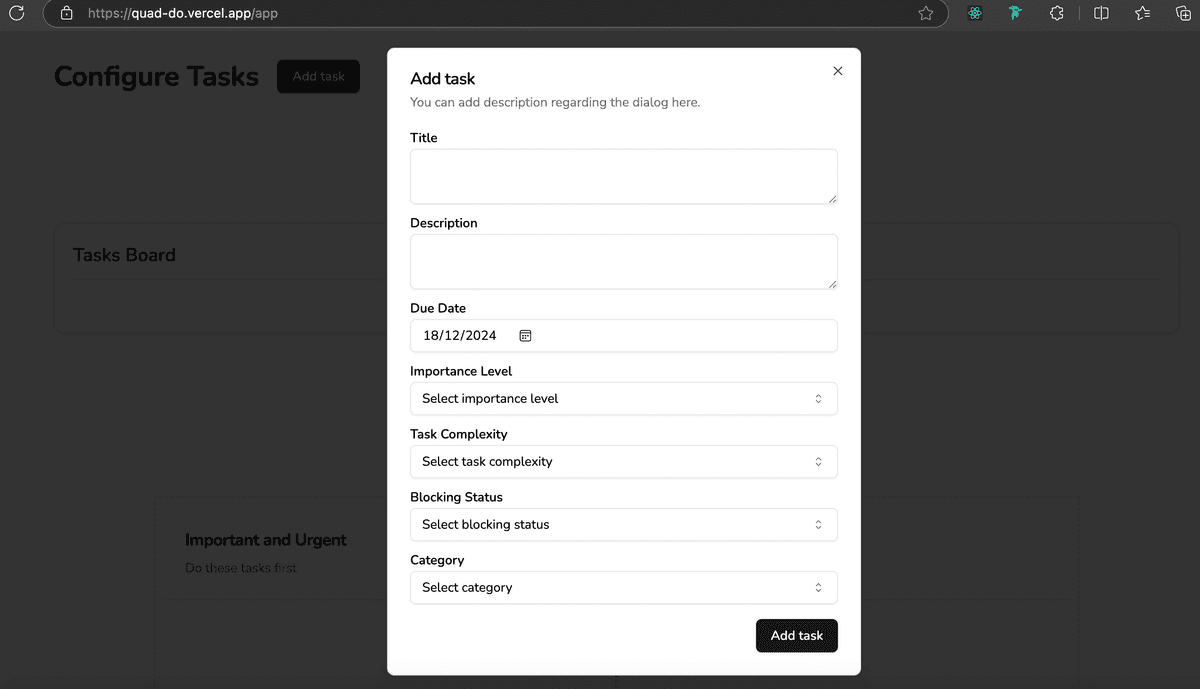This screenshot has height=689, width=1200.
Task: Click inside the Title input field
Action: click(623, 176)
